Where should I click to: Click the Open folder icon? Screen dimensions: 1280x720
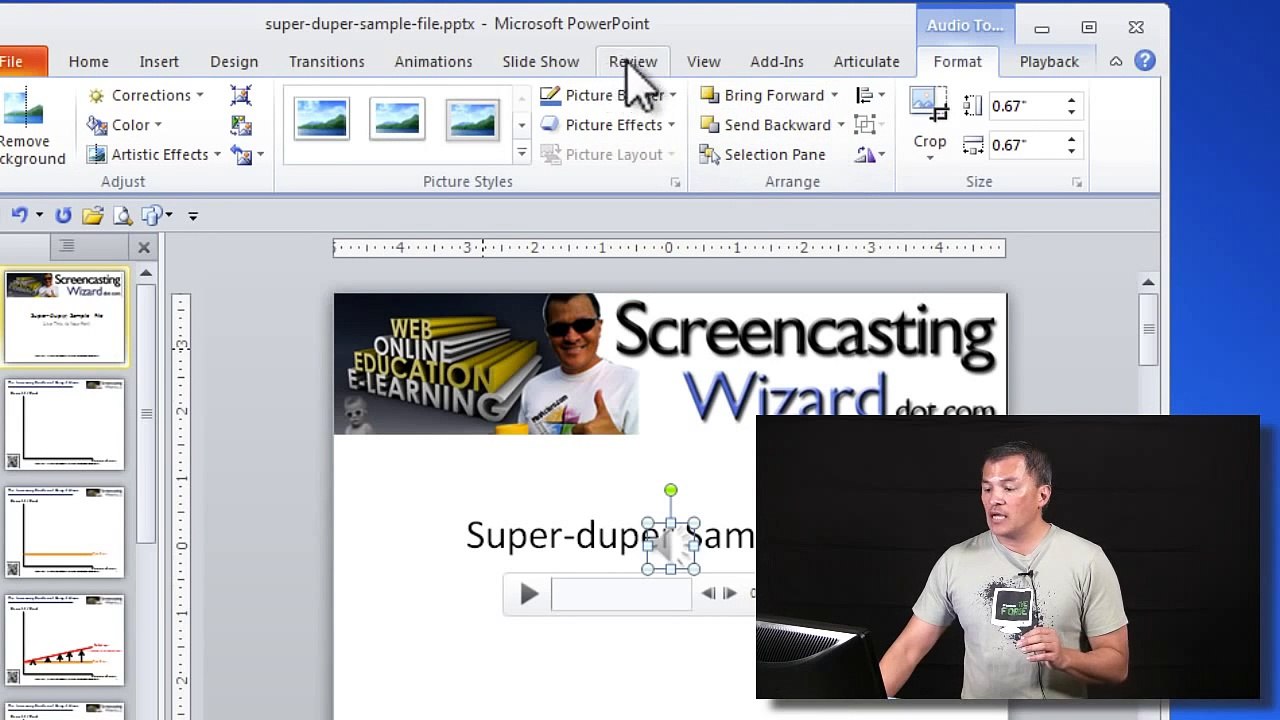click(x=93, y=215)
